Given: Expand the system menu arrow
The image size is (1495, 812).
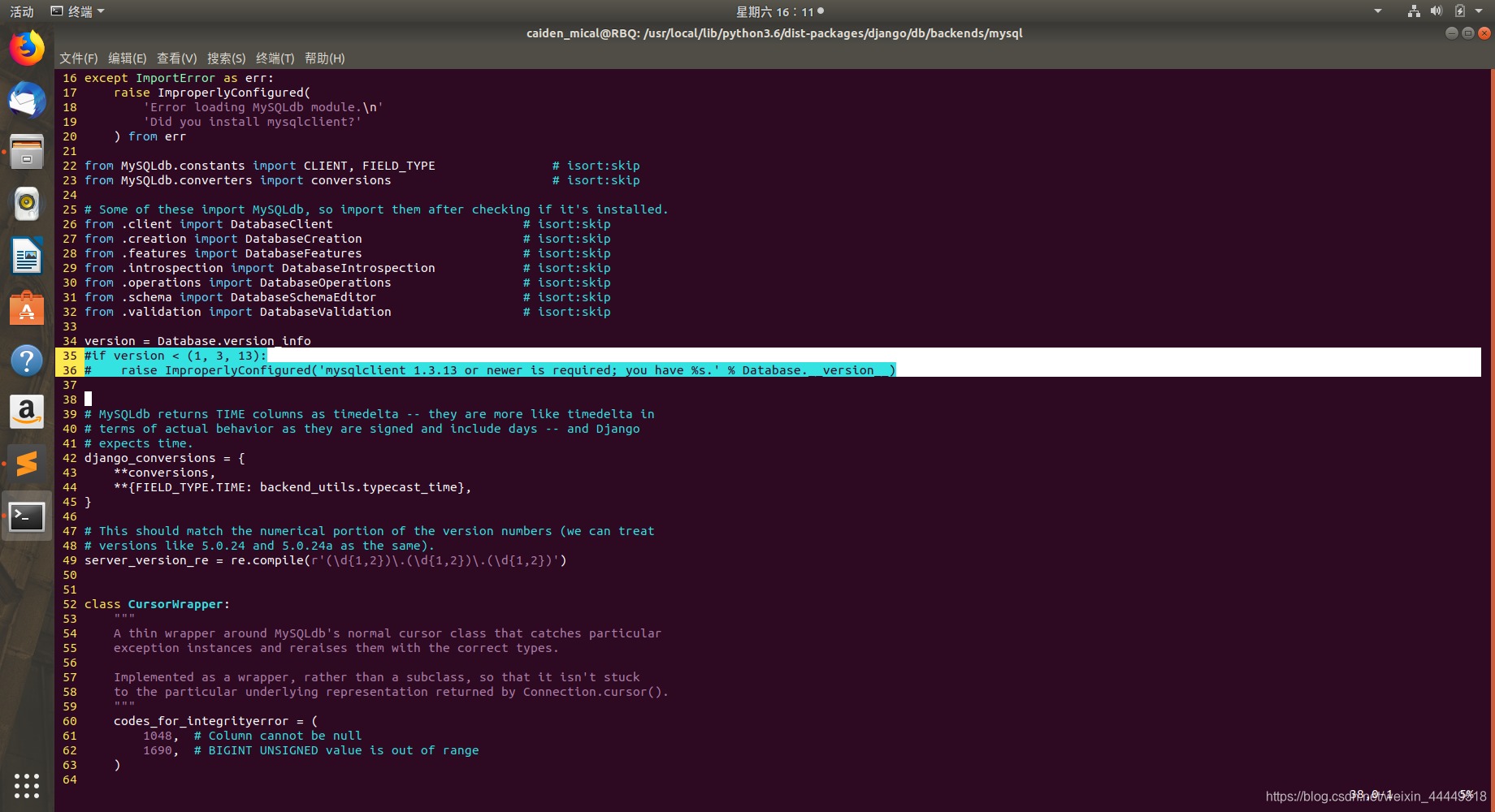Looking at the screenshot, I should pos(1480,11).
